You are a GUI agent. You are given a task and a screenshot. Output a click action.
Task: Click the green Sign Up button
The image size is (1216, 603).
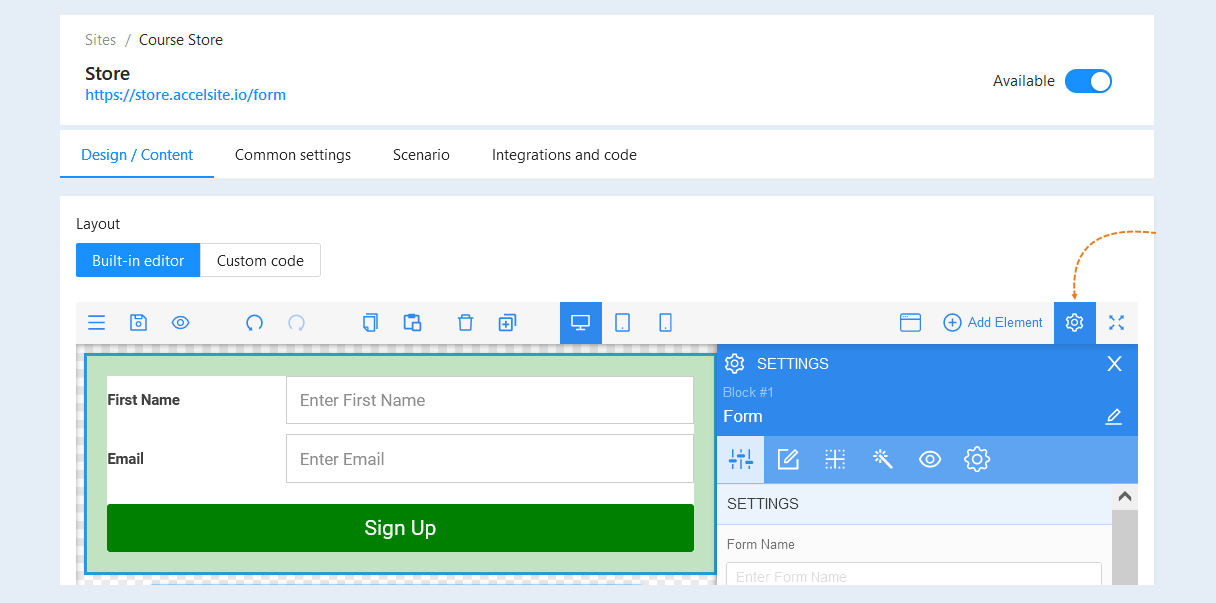pos(400,528)
